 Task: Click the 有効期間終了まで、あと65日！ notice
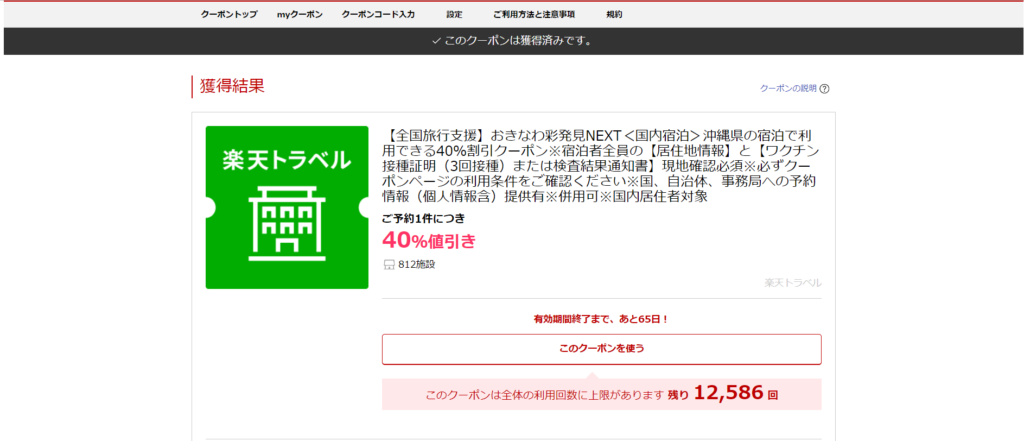coord(601,319)
